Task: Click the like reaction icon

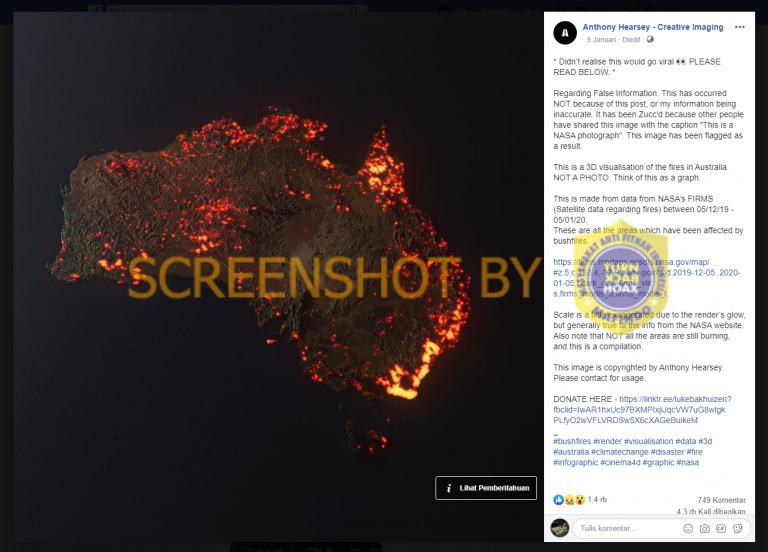Action: (558, 500)
